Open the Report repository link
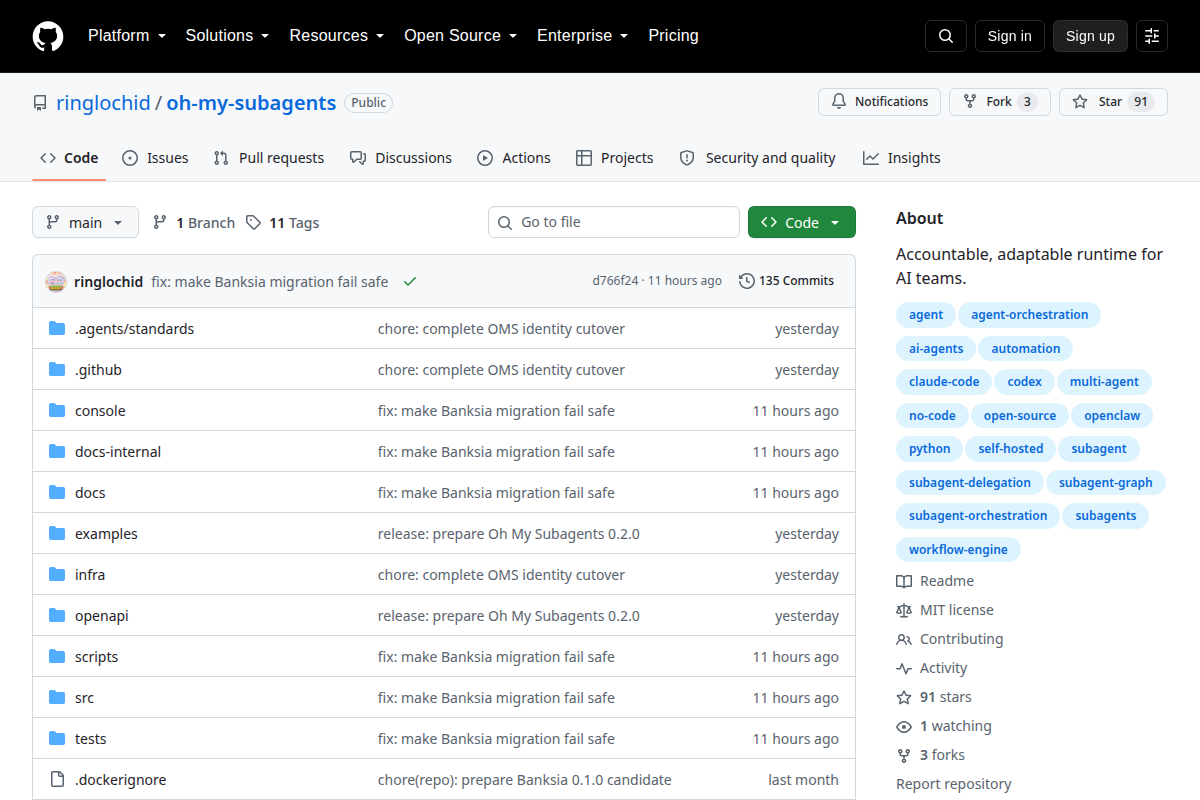Image resolution: width=1200 pixels, height=800 pixels. coord(954,784)
